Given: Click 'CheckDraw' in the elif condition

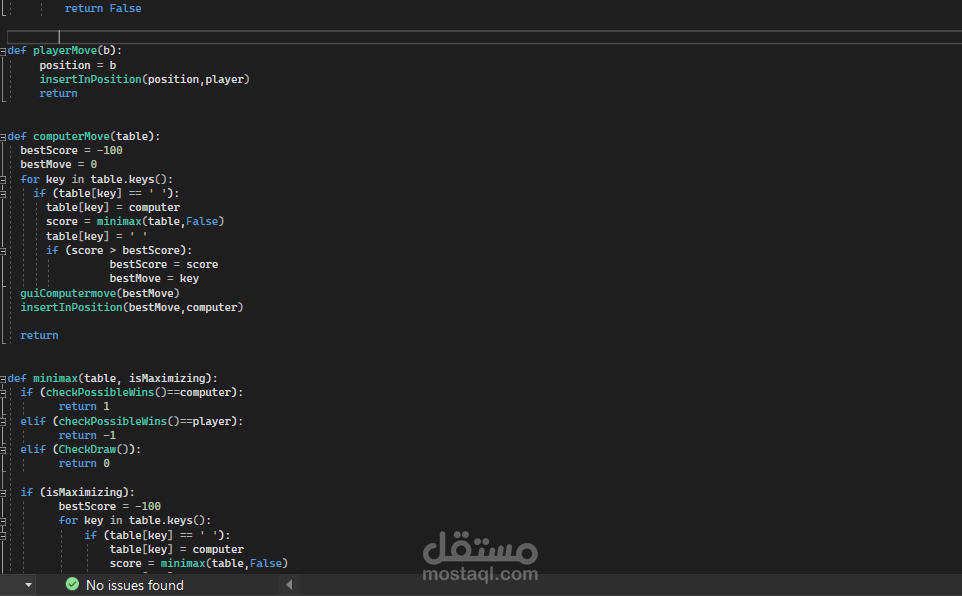Looking at the screenshot, I should (87, 449).
